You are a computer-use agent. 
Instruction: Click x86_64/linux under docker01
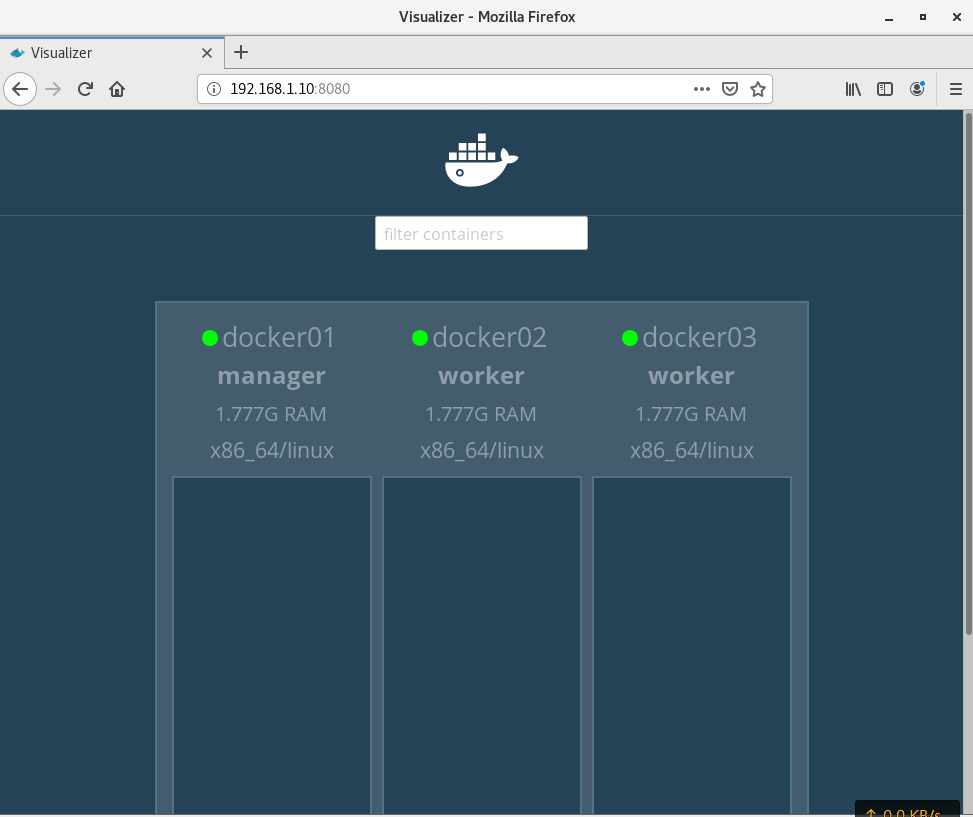(x=272, y=450)
